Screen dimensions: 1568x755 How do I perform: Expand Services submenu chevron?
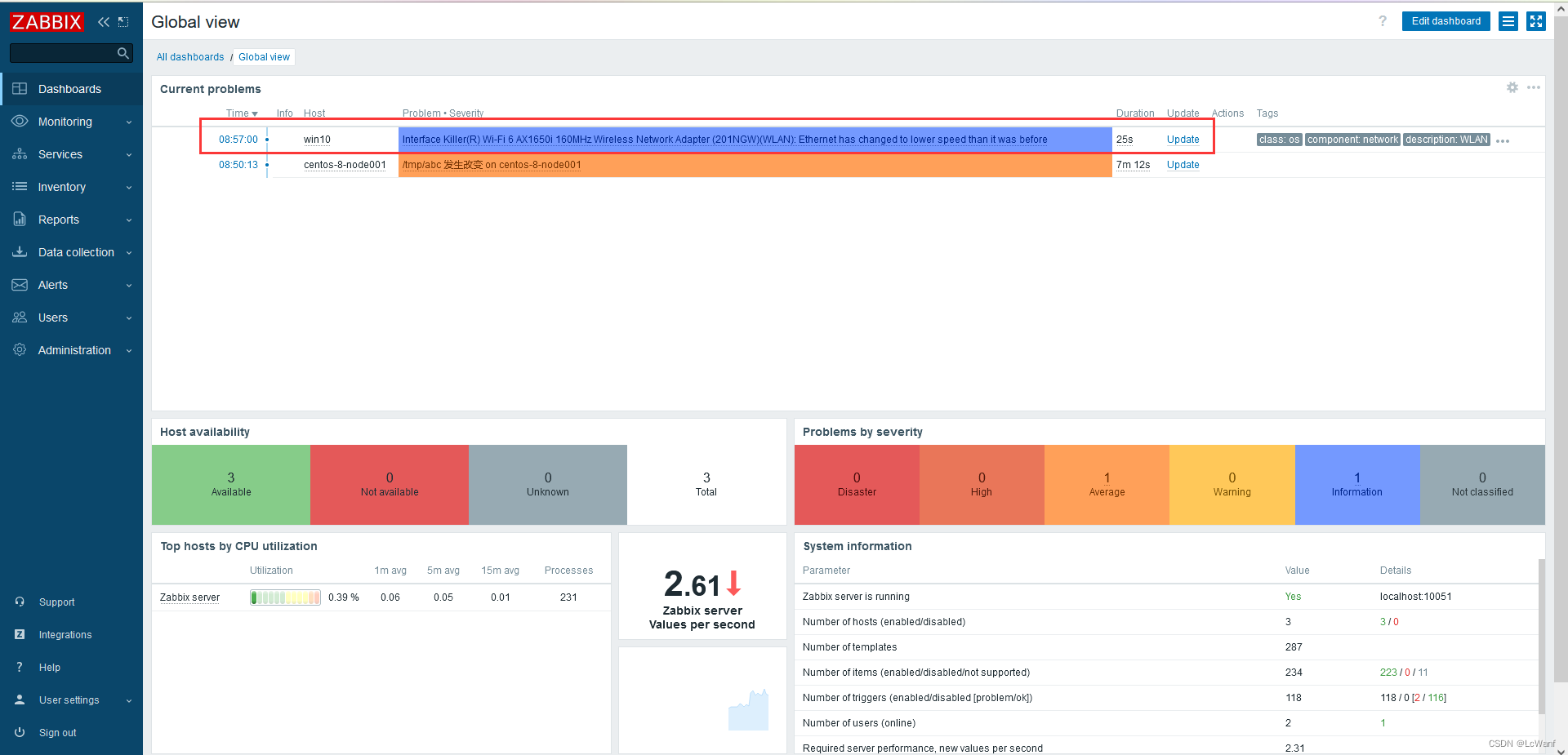(129, 155)
